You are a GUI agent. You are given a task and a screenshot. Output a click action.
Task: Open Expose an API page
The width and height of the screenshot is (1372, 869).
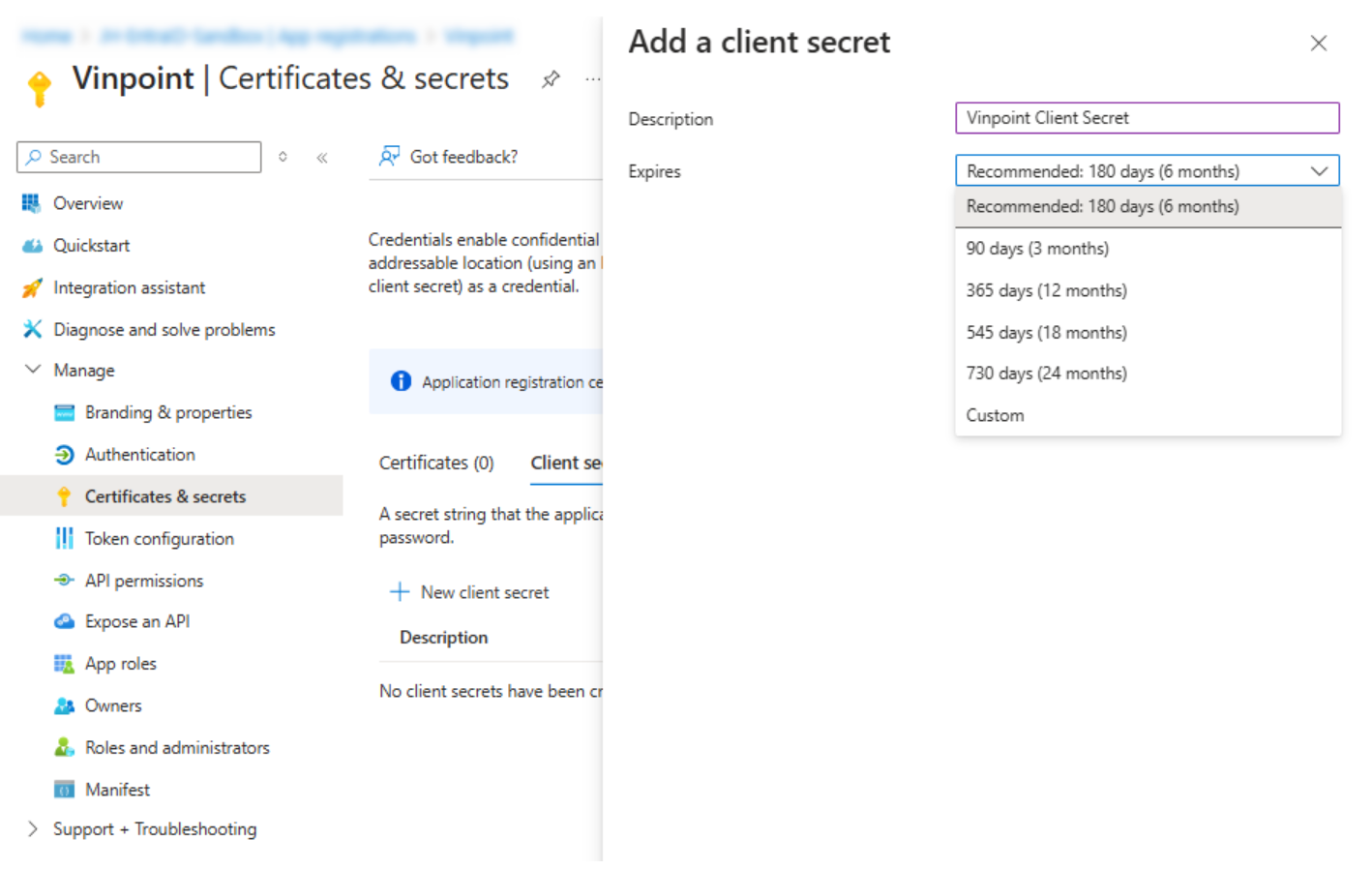(137, 621)
